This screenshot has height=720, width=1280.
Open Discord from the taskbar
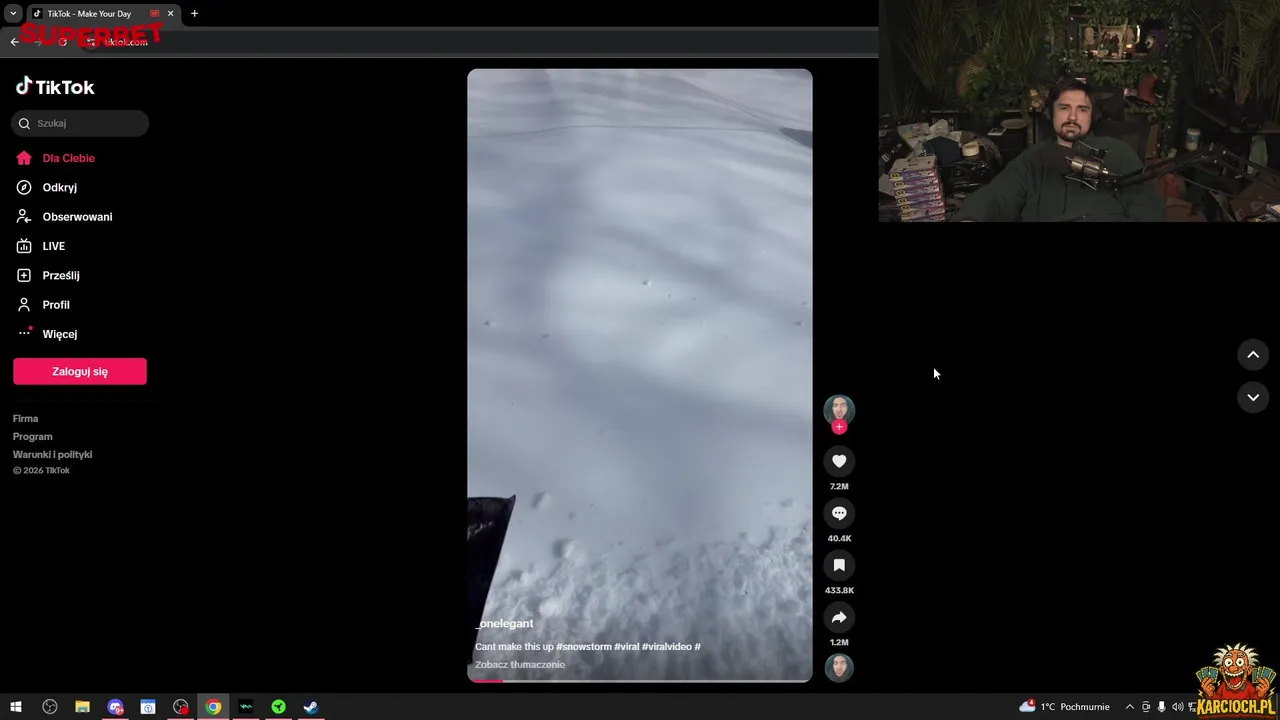pos(115,707)
